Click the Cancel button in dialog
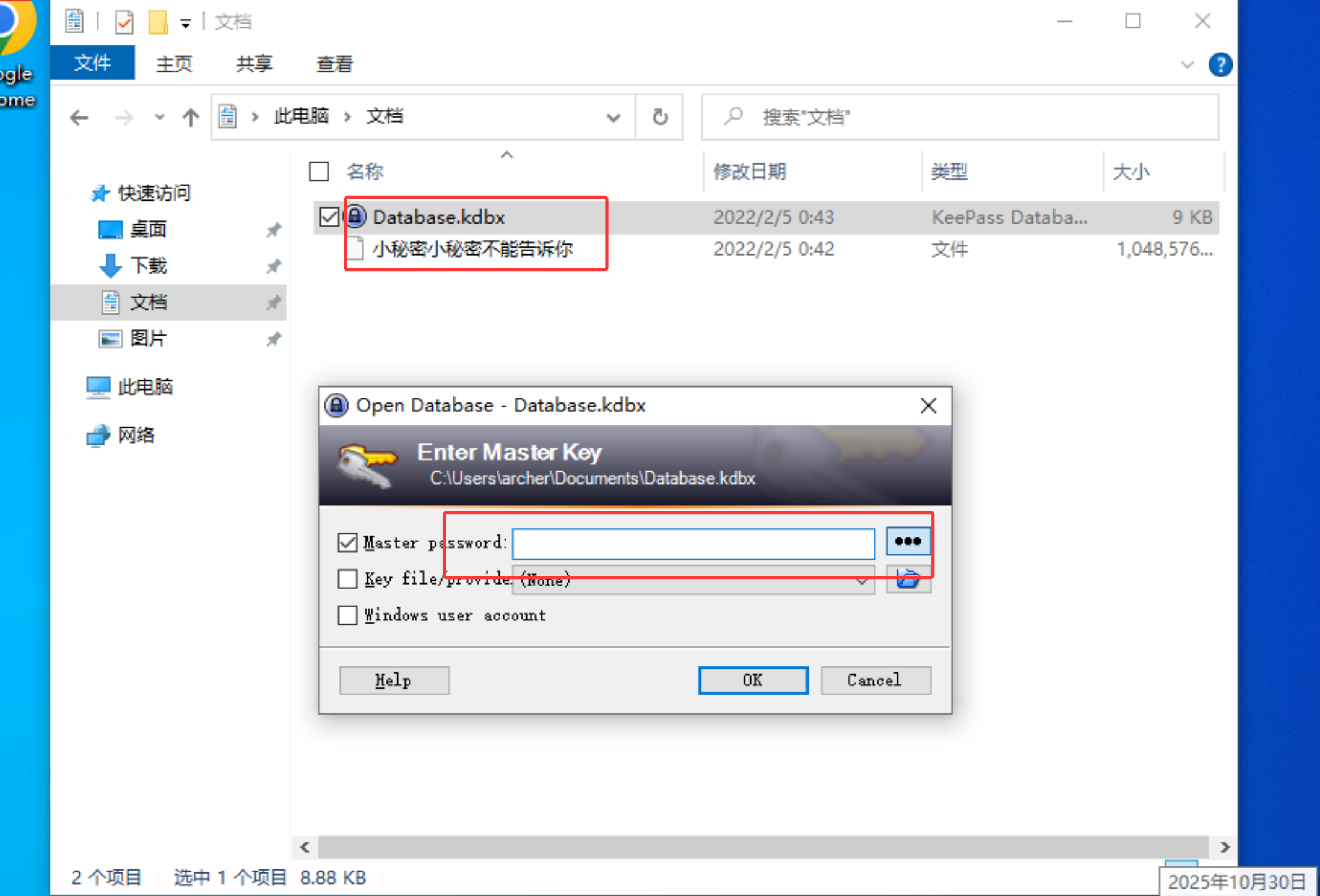 pyautogui.click(x=875, y=680)
